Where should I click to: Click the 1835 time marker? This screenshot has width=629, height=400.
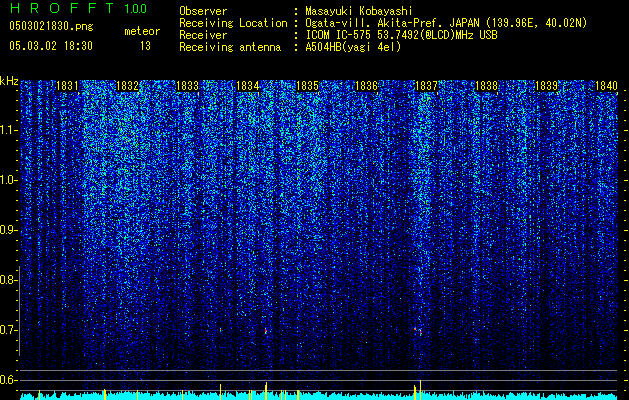point(307,86)
